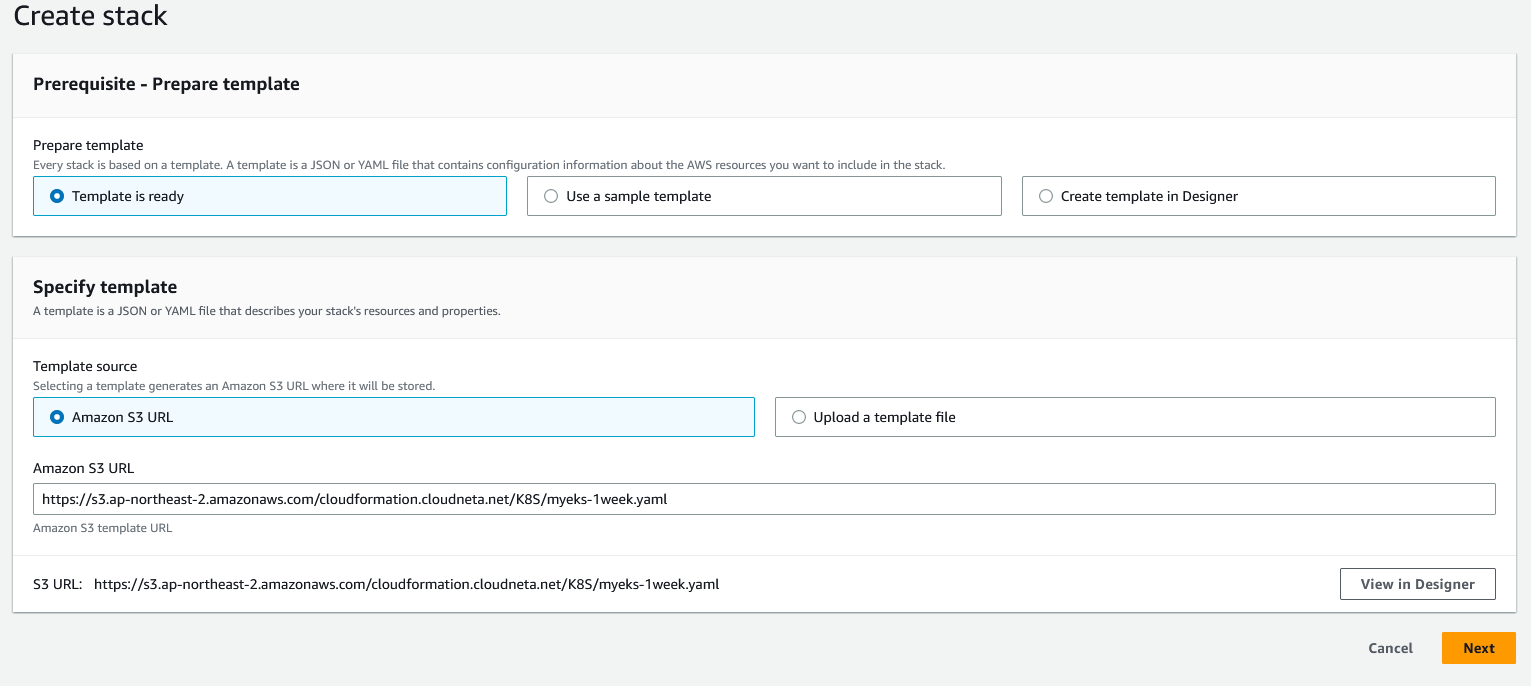Click the "Prepare template" field label
Screen dimensions: 1531x686
[x=88, y=145]
